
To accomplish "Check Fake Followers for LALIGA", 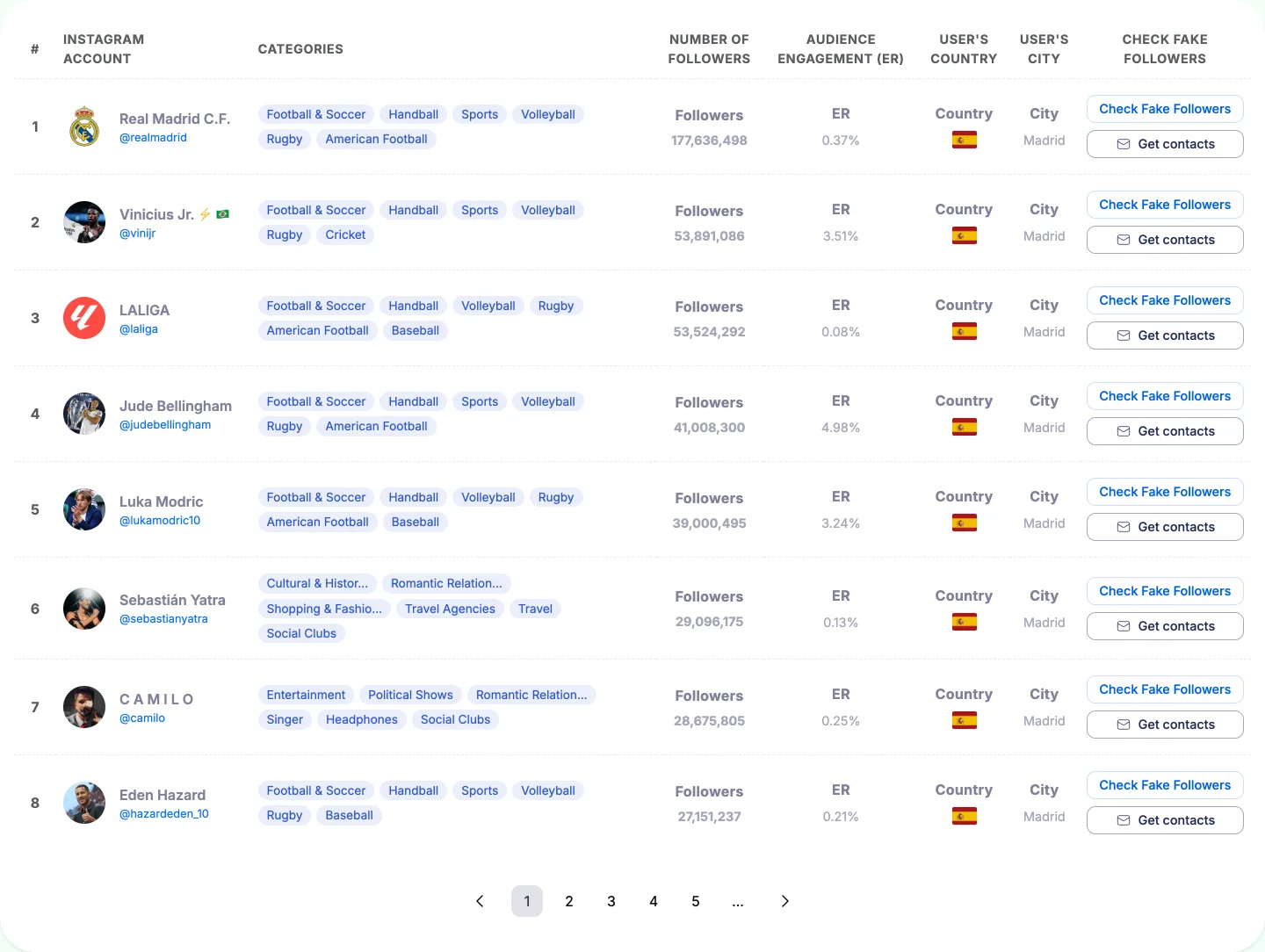I will (1165, 300).
